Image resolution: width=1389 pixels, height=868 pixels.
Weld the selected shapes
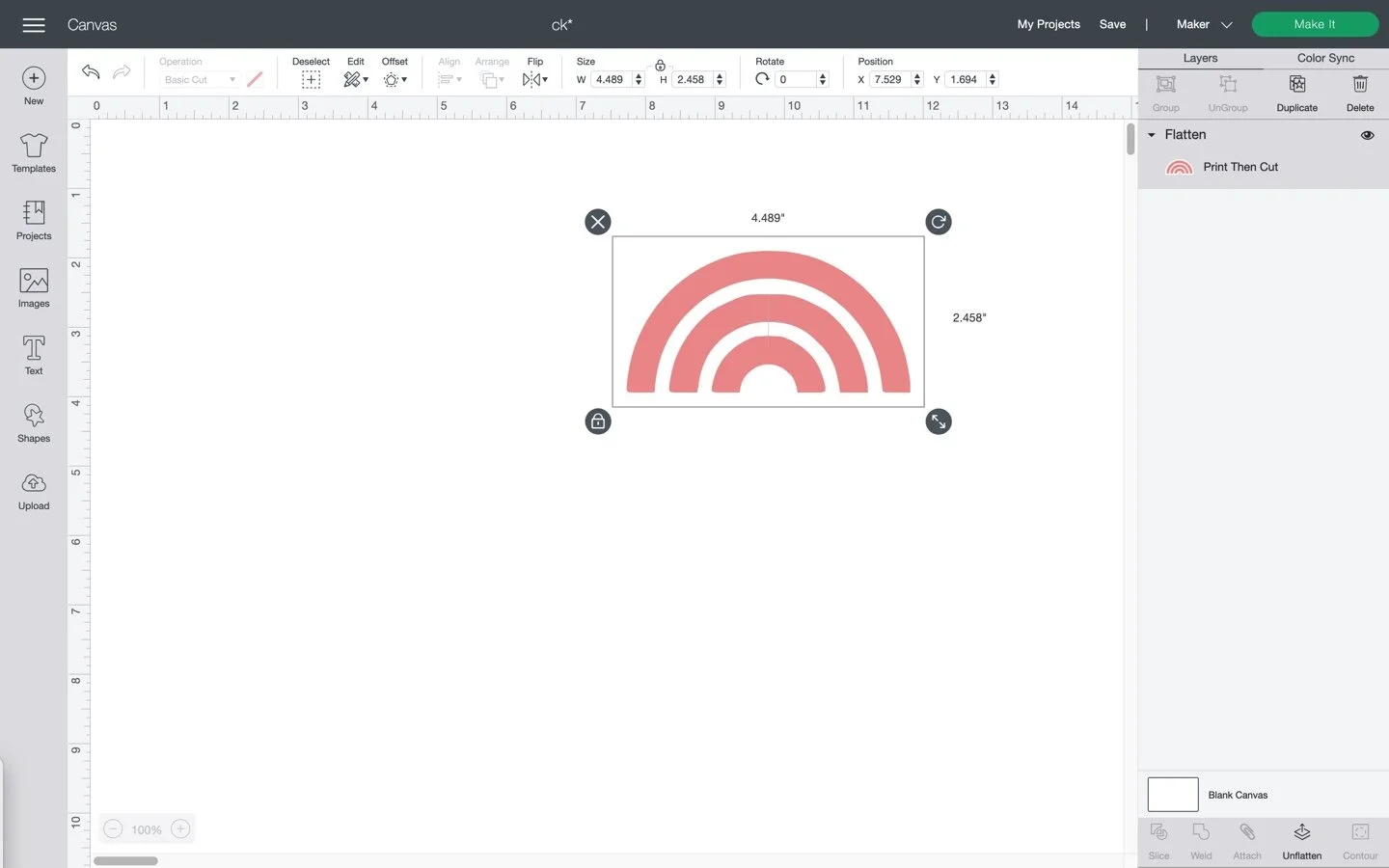point(1201,839)
